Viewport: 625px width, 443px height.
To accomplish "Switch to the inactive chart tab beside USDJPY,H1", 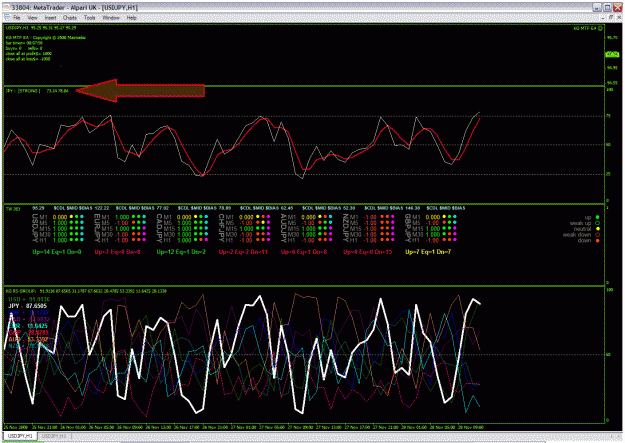I will coord(54,436).
